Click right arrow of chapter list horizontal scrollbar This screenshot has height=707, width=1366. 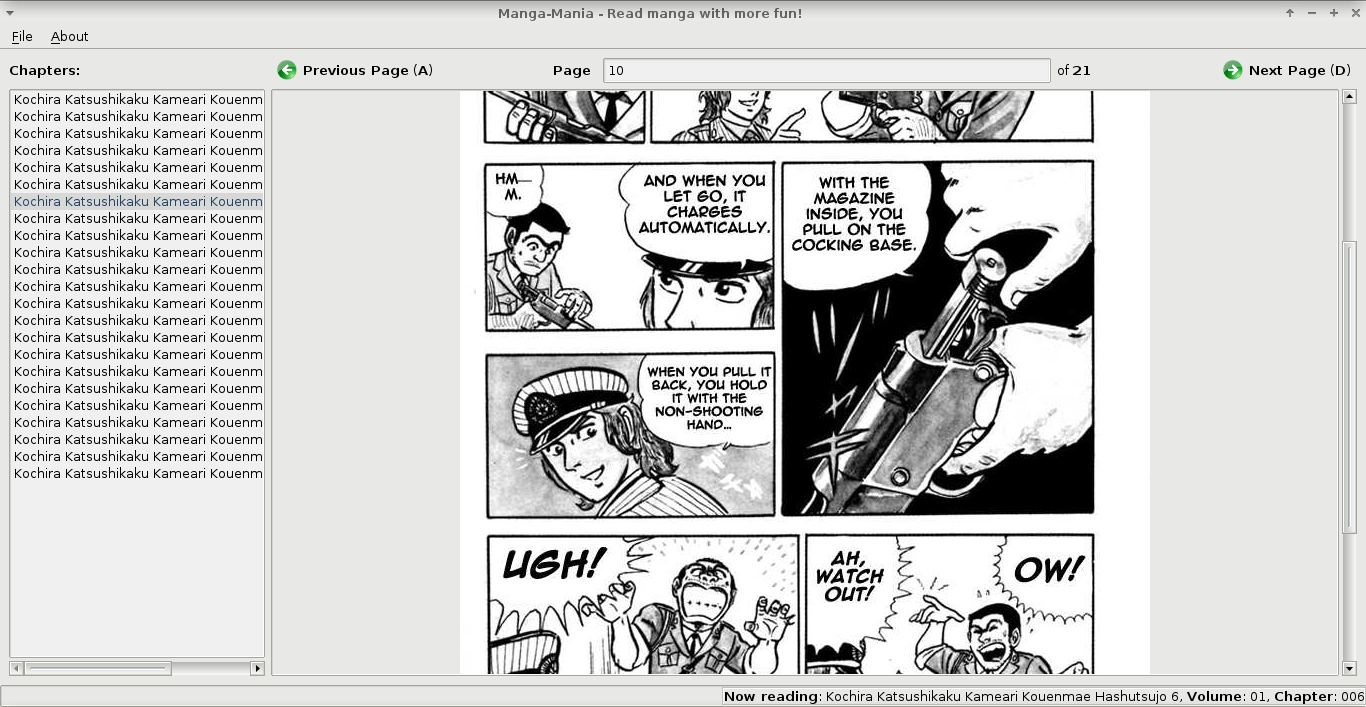coord(257,668)
